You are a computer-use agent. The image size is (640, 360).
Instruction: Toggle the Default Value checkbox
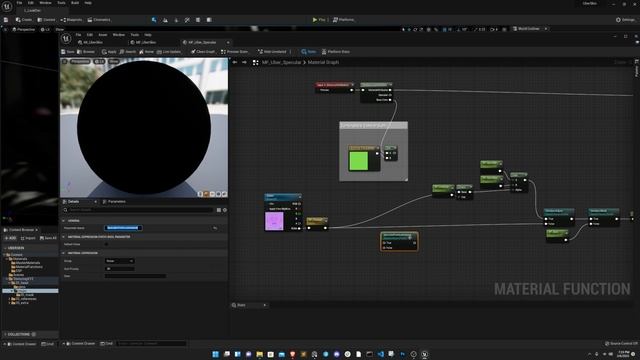click(107, 244)
